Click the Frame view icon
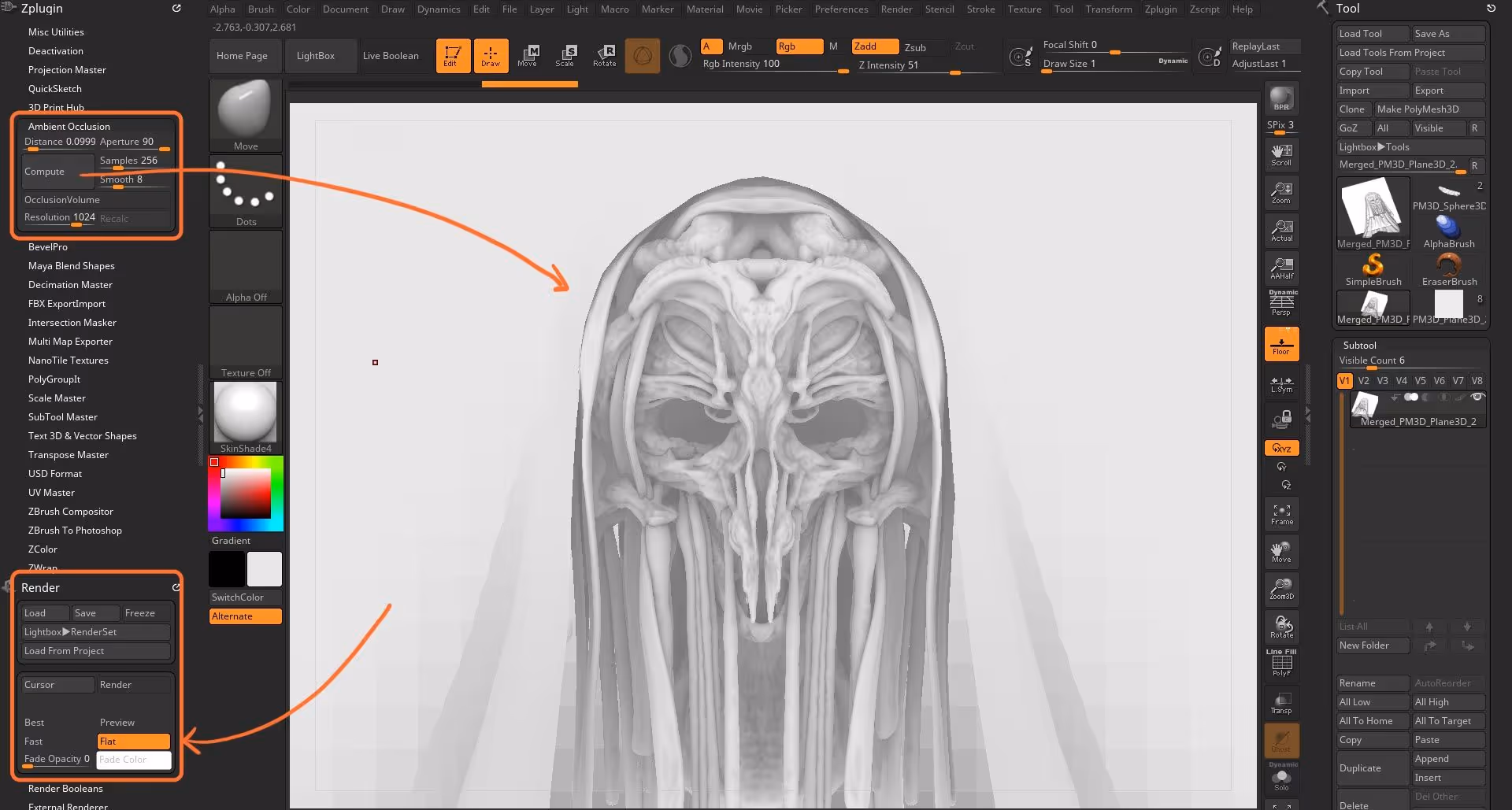The height and width of the screenshot is (810, 1512). click(x=1281, y=514)
